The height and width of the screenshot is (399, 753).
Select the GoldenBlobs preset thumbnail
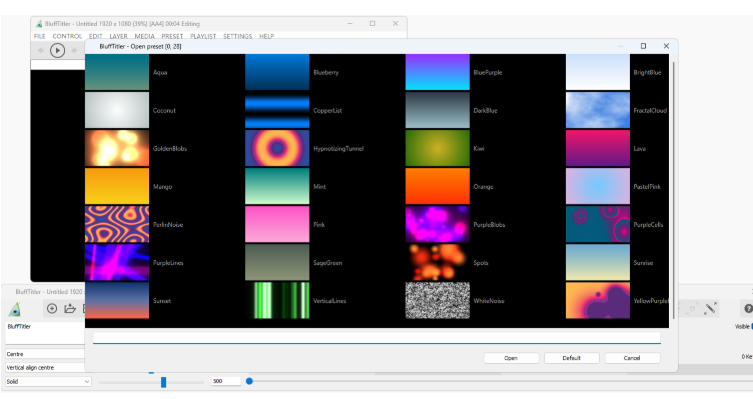click(x=117, y=148)
